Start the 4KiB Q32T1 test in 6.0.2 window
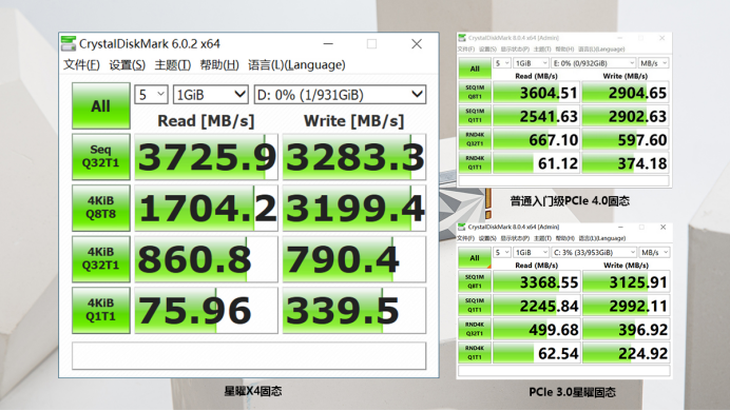This screenshot has height=411, width=730. 101,259
